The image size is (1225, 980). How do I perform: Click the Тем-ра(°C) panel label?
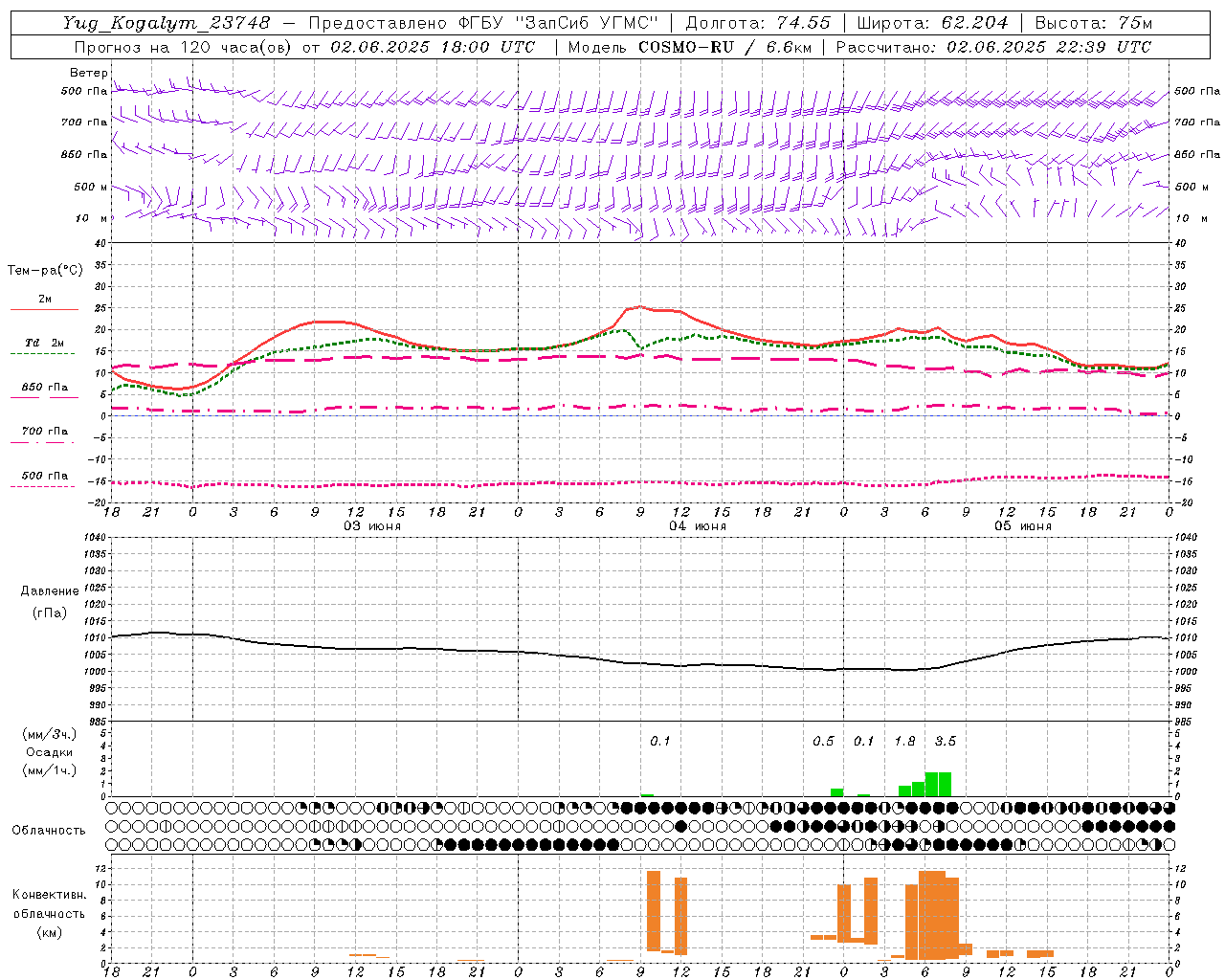click(x=45, y=271)
